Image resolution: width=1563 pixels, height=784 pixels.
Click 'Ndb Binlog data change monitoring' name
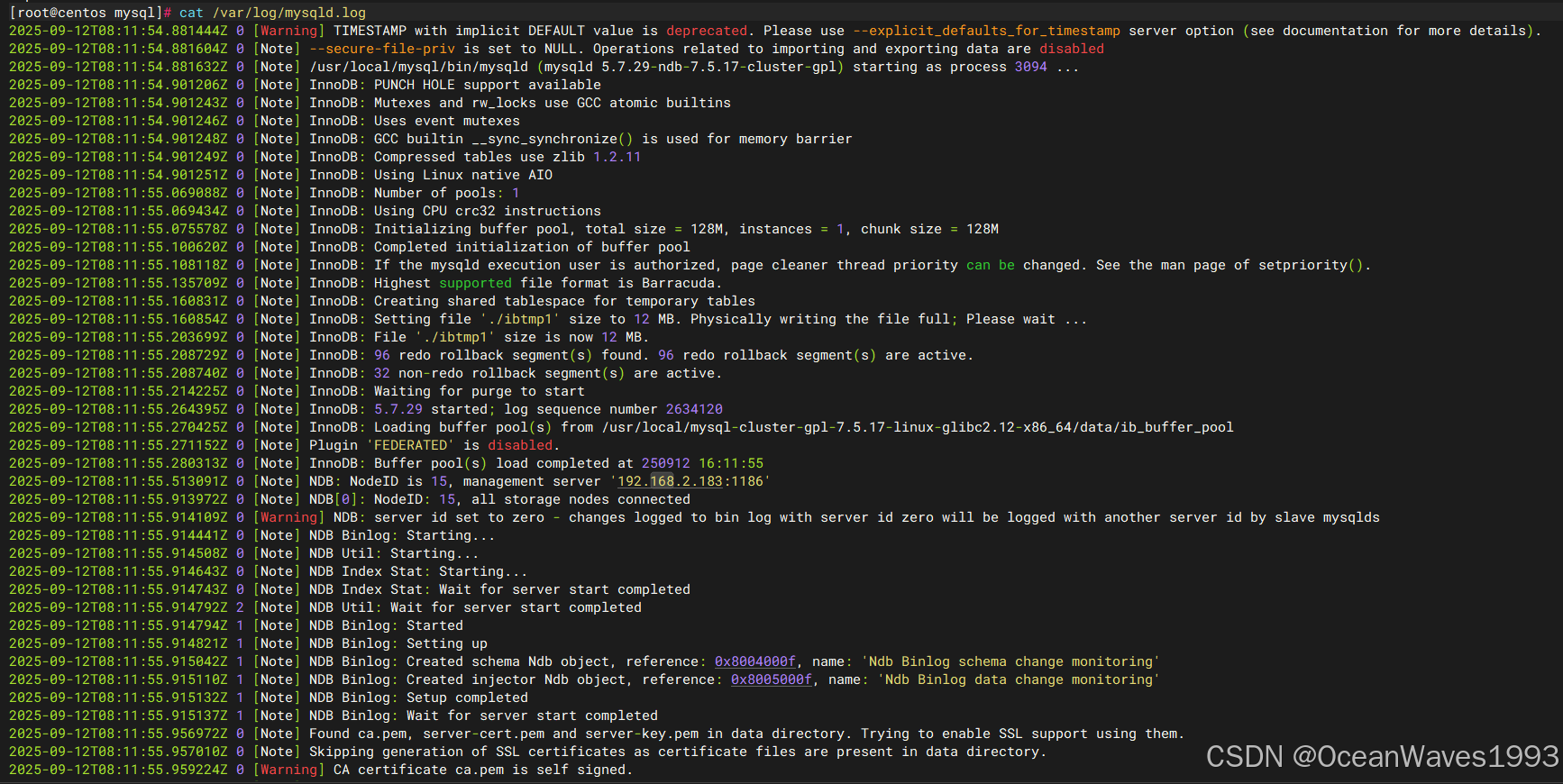coord(1019,679)
